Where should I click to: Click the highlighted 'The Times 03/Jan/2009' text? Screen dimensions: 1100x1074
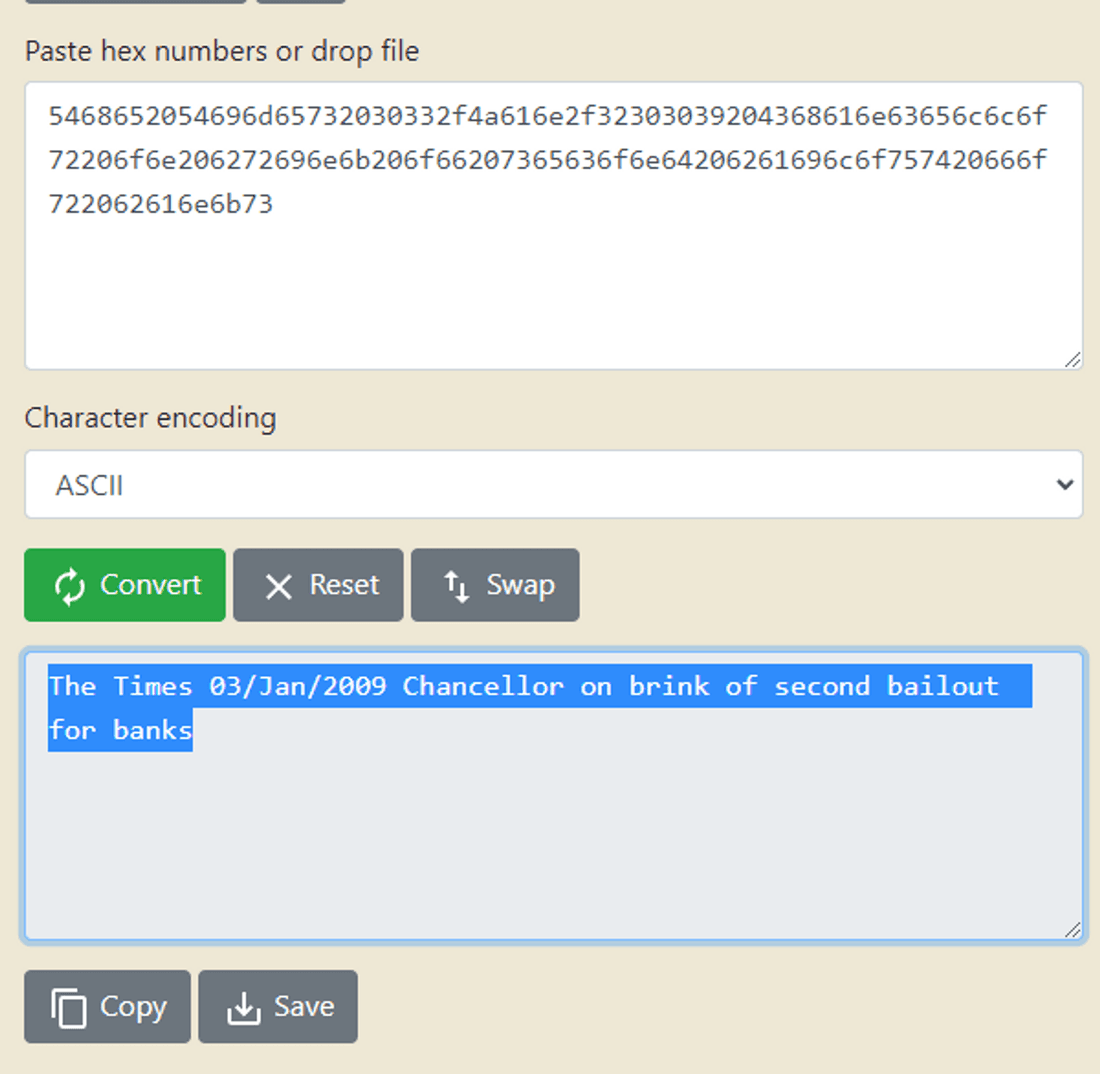pos(217,685)
